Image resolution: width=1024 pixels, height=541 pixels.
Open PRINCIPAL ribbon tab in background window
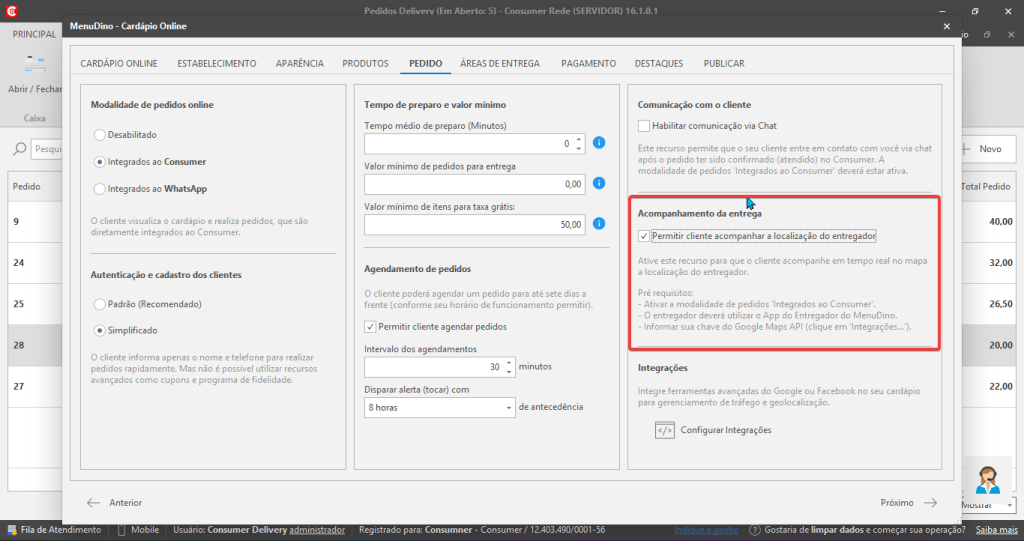[x=34, y=34]
